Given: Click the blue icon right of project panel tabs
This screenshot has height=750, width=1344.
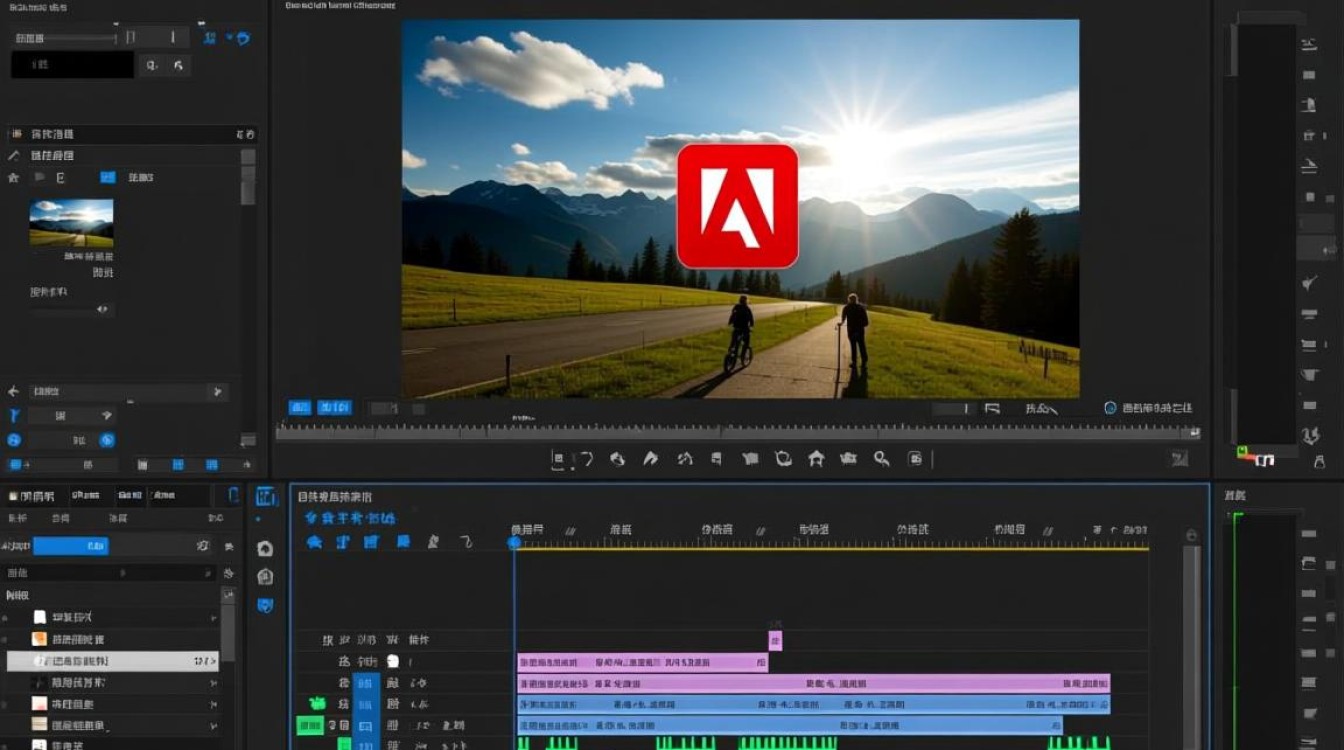Looking at the screenshot, I should [234, 495].
